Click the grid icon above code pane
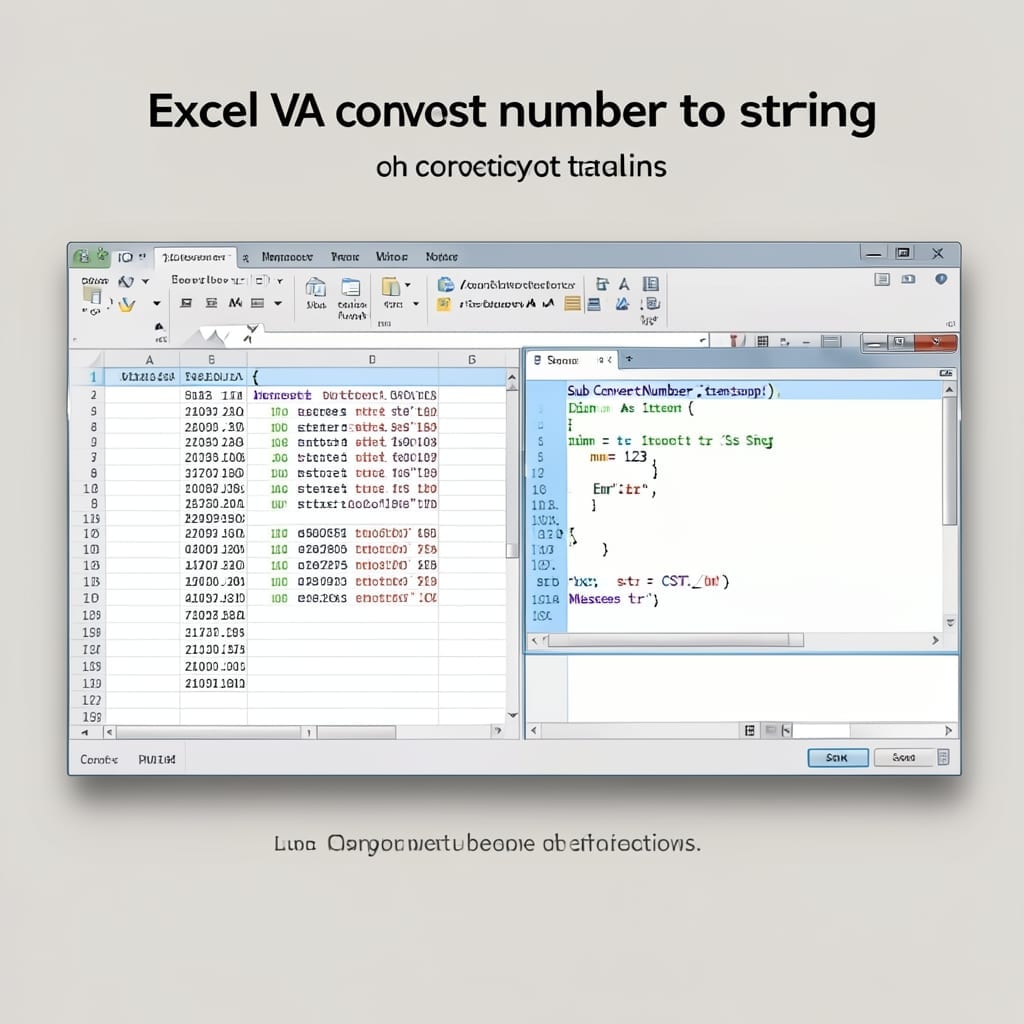This screenshot has height=1024, width=1024. tap(762, 341)
